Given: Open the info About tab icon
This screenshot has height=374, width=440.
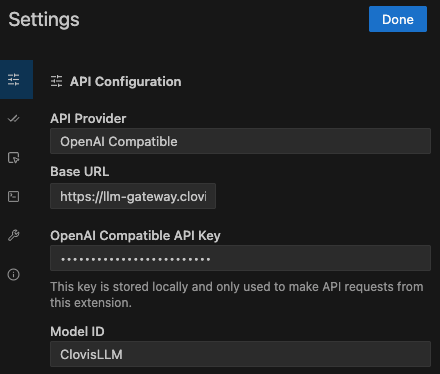Looking at the screenshot, I should [x=14, y=274].
